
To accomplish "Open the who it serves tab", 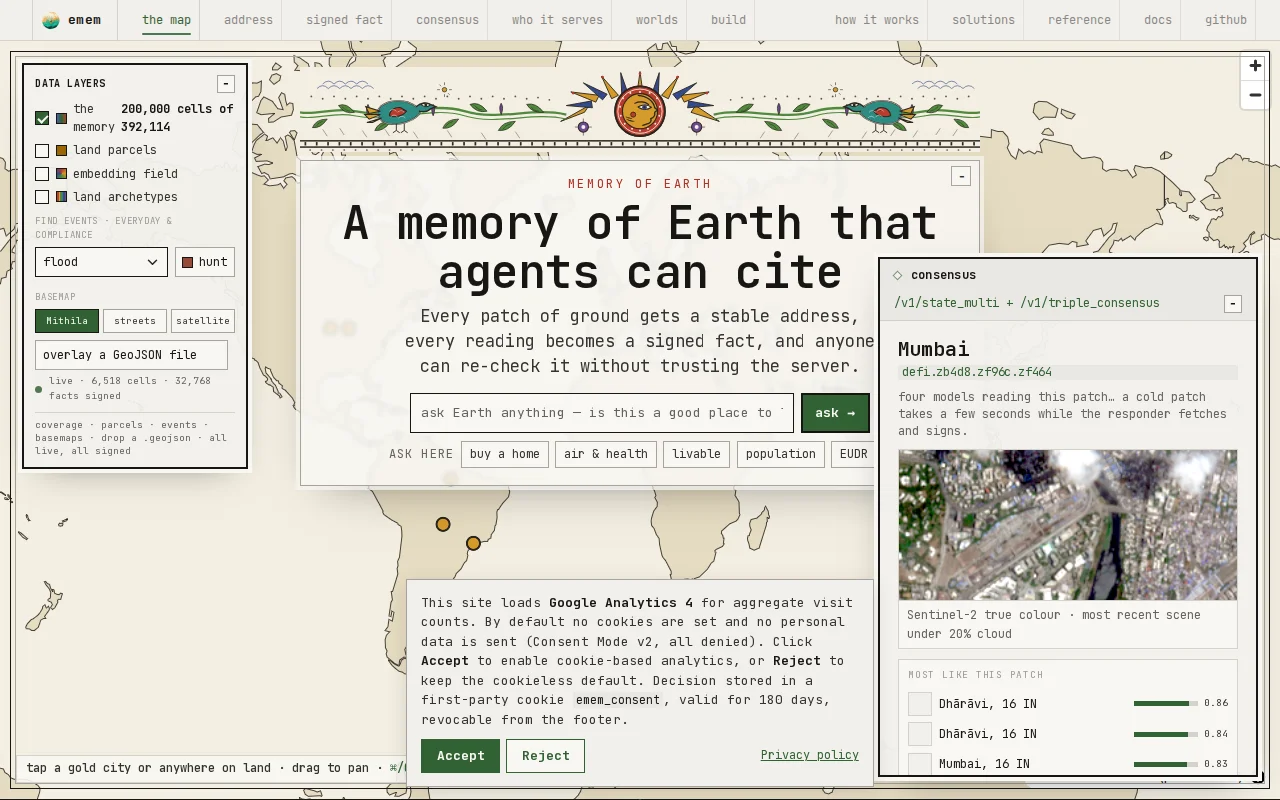I will pyautogui.click(x=557, y=20).
